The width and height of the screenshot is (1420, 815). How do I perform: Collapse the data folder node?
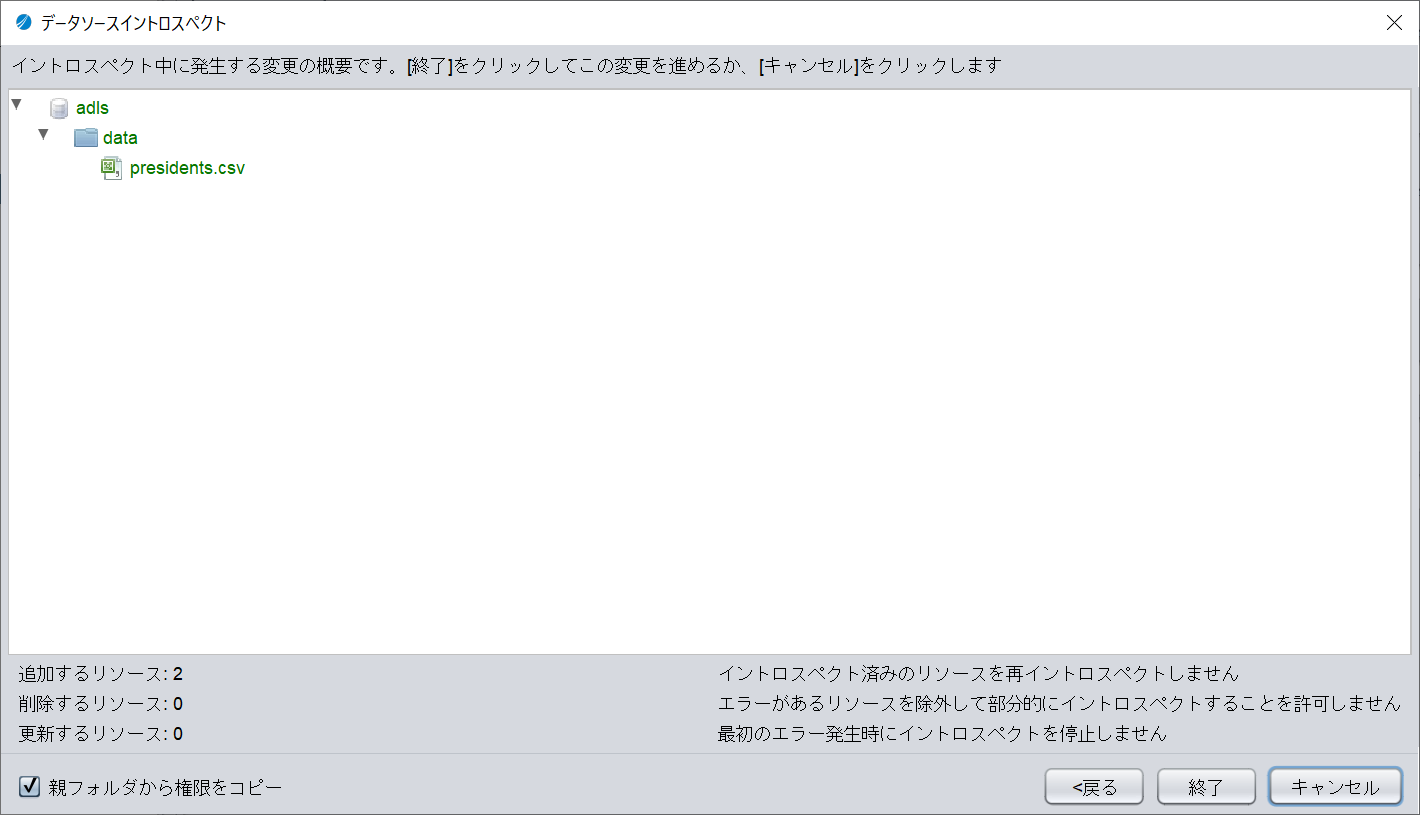tap(43, 134)
